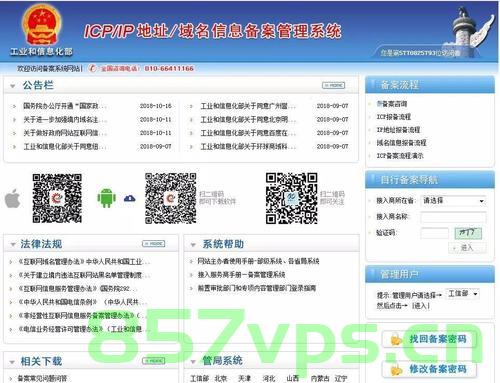Click the captcha verification image
Viewport: 500px width, 383px height.
(x=468, y=233)
